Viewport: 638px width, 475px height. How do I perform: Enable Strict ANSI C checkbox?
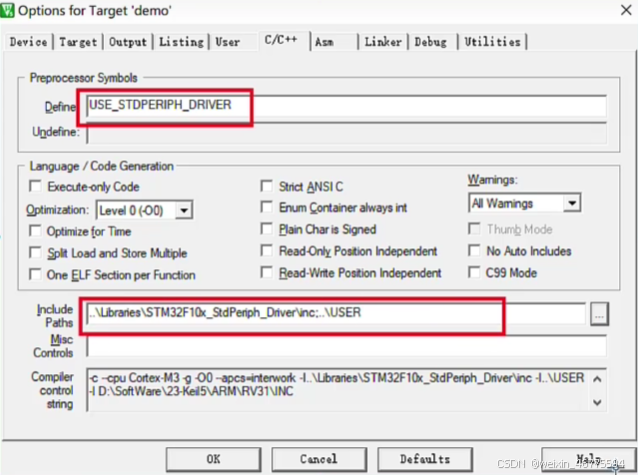(267, 186)
